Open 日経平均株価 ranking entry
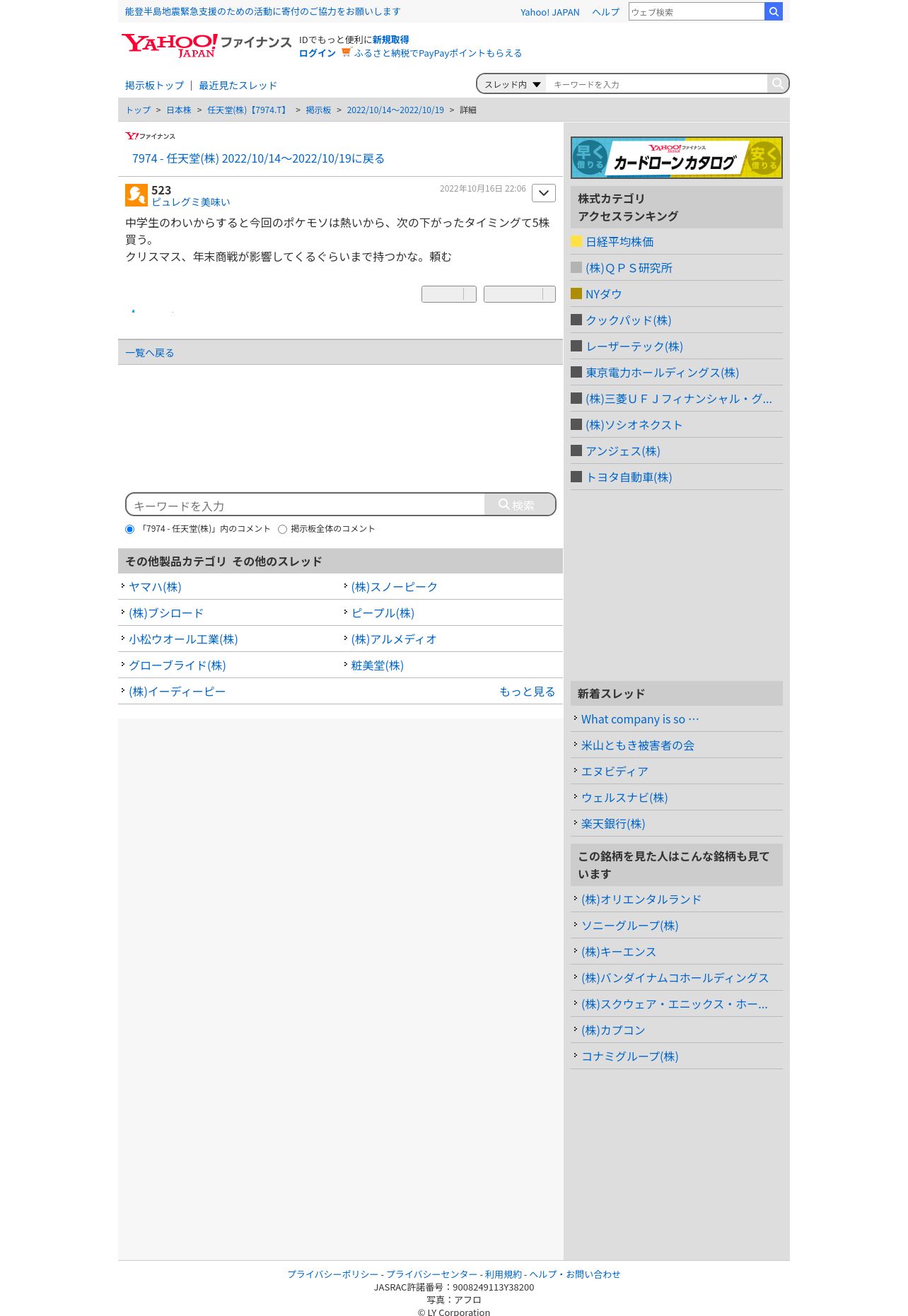 [619, 242]
